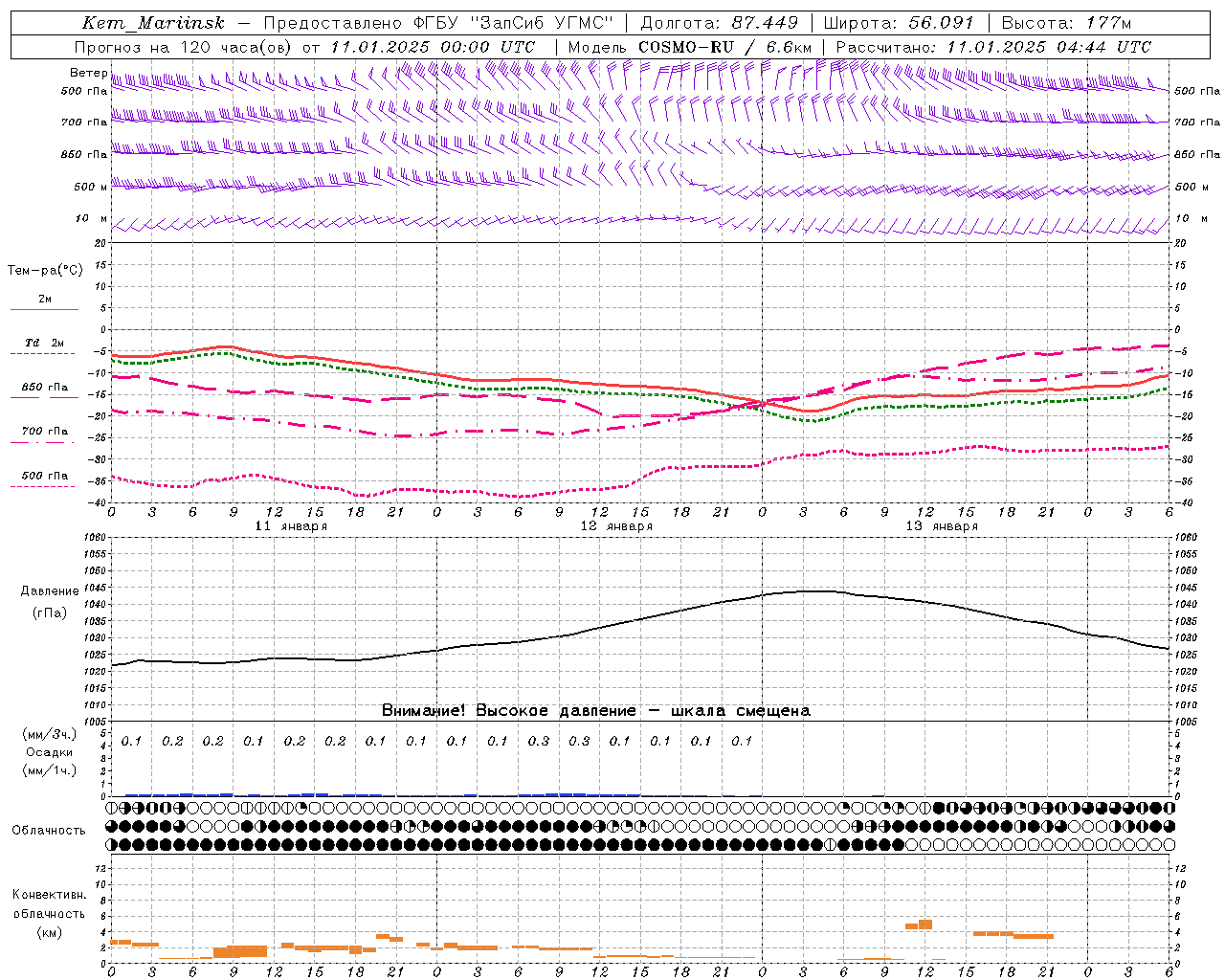Image resolution: width=1225 pixels, height=980 pixels.
Task: Click the 13 января date label
Action: point(942,526)
